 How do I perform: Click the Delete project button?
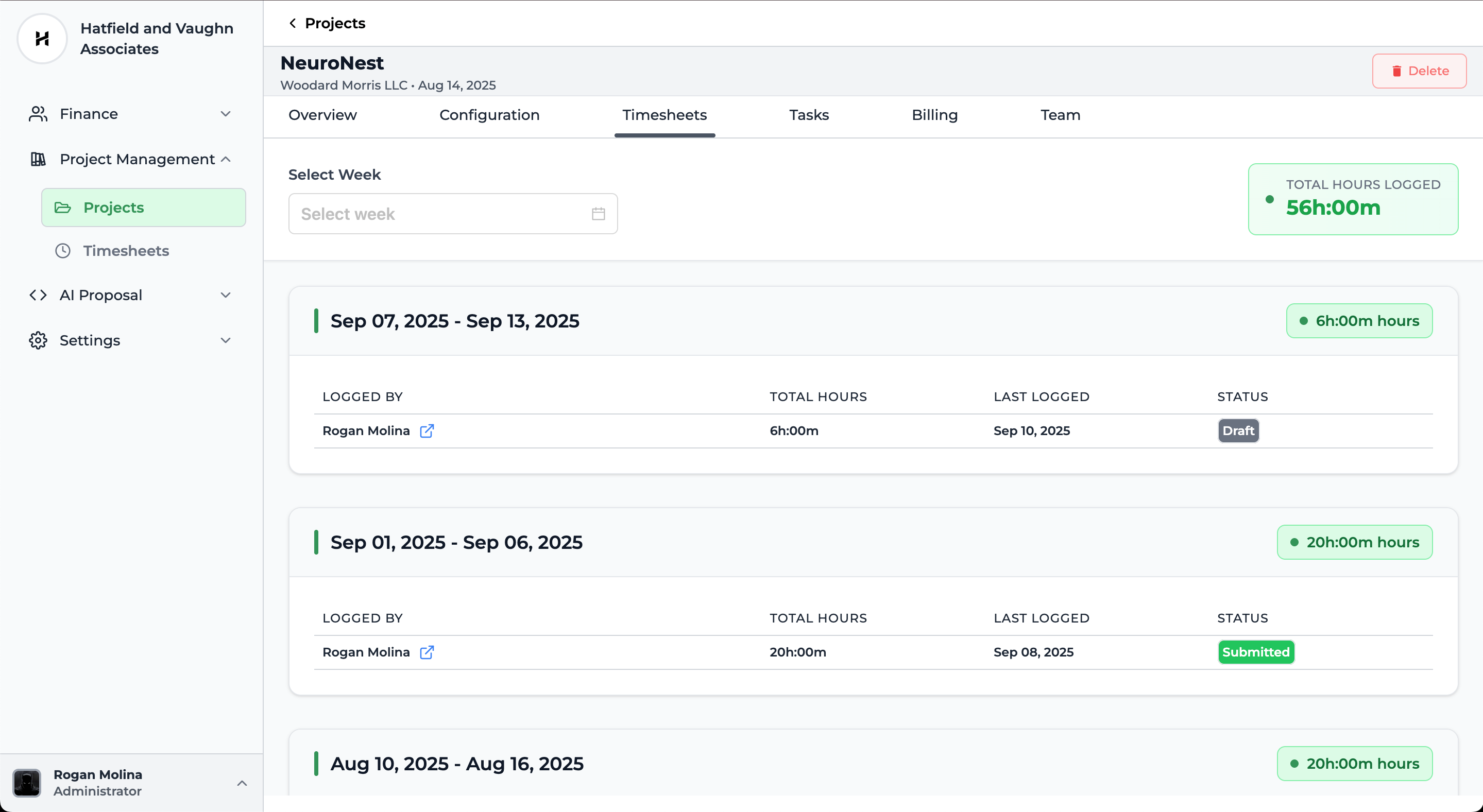tap(1419, 71)
